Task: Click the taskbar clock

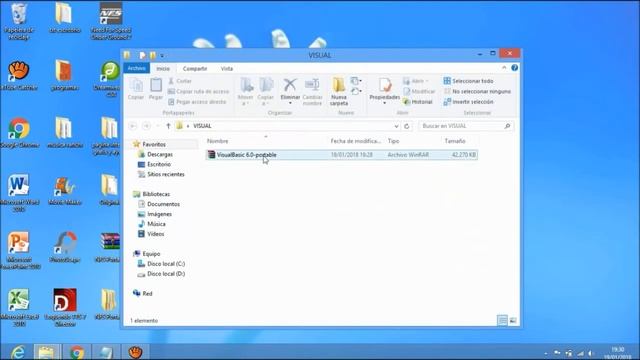Action: [x=618, y=353]
